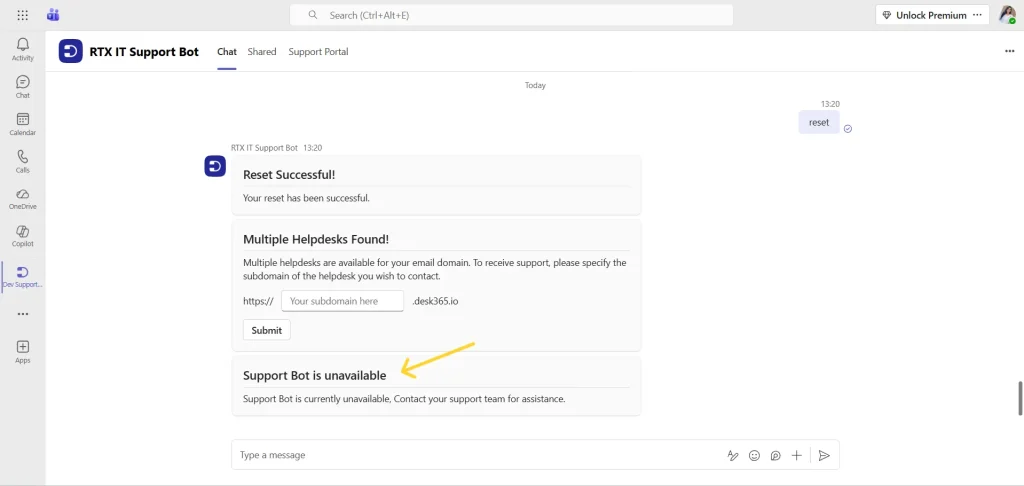Click the send message arrow

coord(824,455)
